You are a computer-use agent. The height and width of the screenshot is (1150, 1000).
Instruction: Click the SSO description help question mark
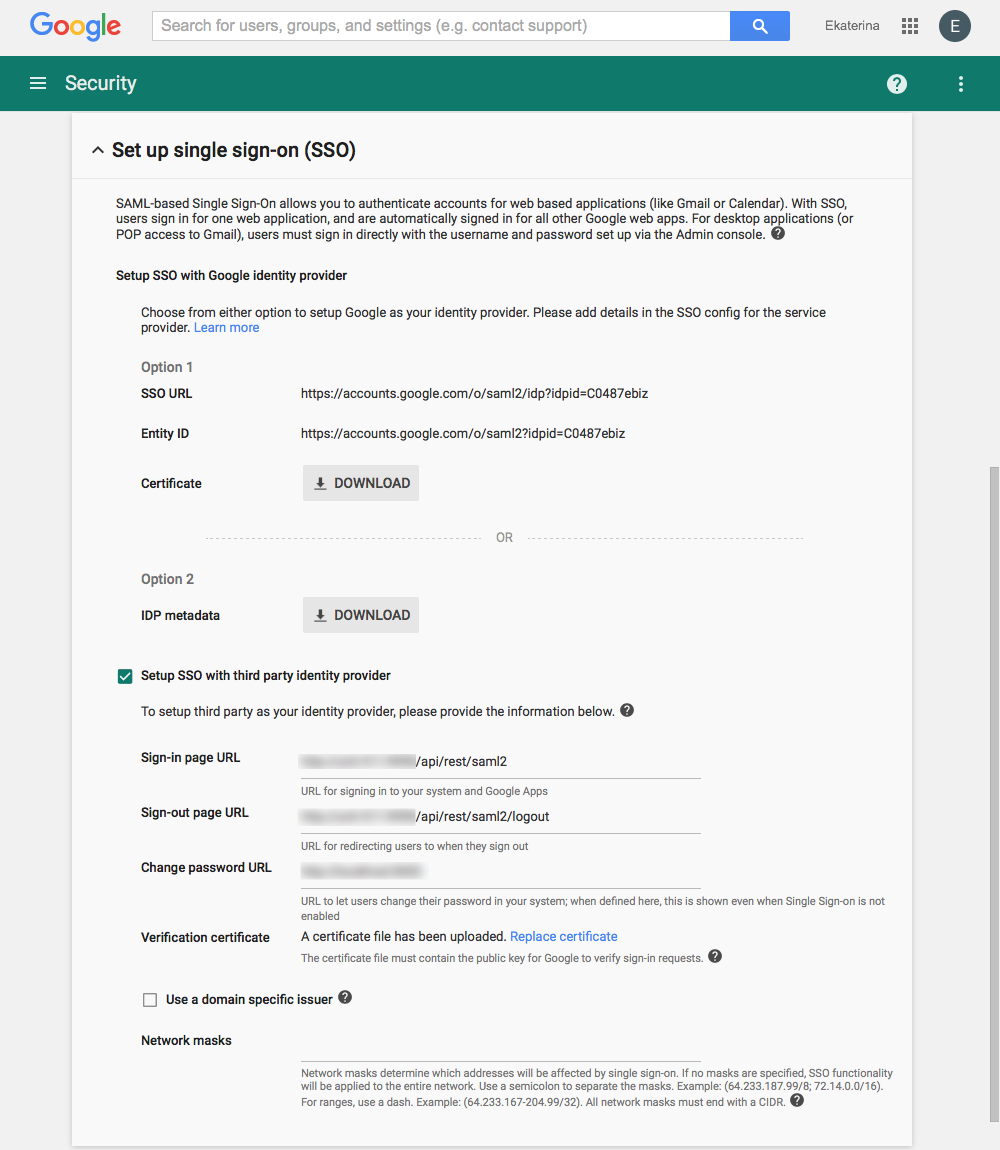(777, 232)
